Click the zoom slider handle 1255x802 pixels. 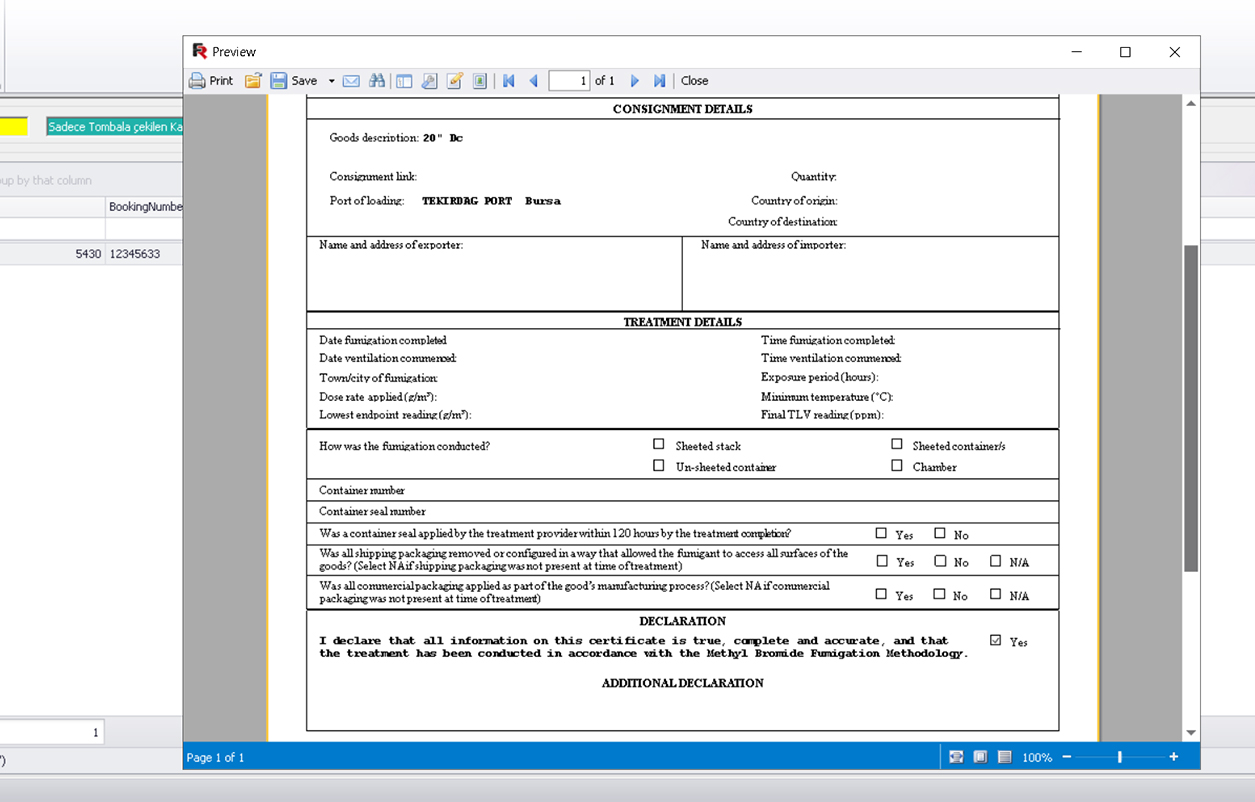[x=1120, y=757]
